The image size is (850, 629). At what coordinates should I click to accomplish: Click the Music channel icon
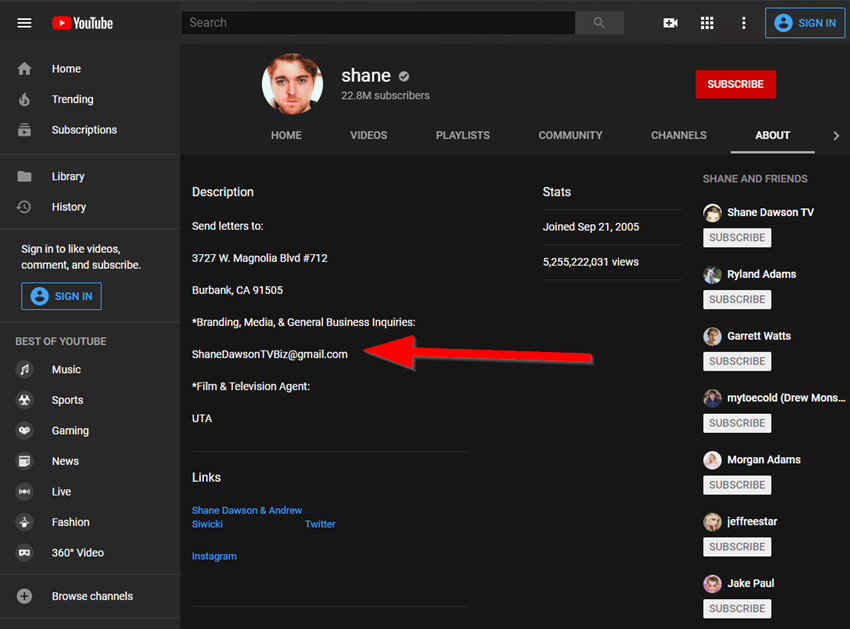pos(24,369)
